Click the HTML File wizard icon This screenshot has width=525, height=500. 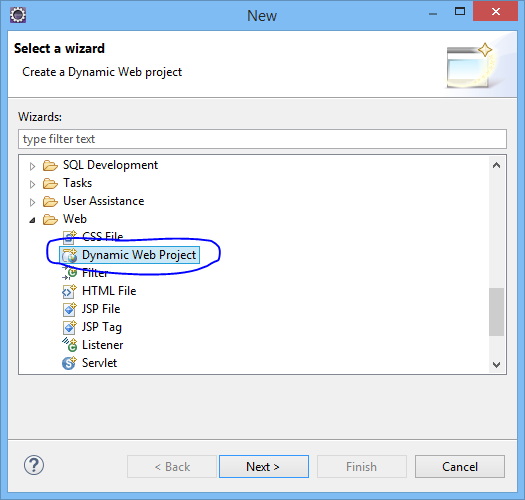[69, 291]
